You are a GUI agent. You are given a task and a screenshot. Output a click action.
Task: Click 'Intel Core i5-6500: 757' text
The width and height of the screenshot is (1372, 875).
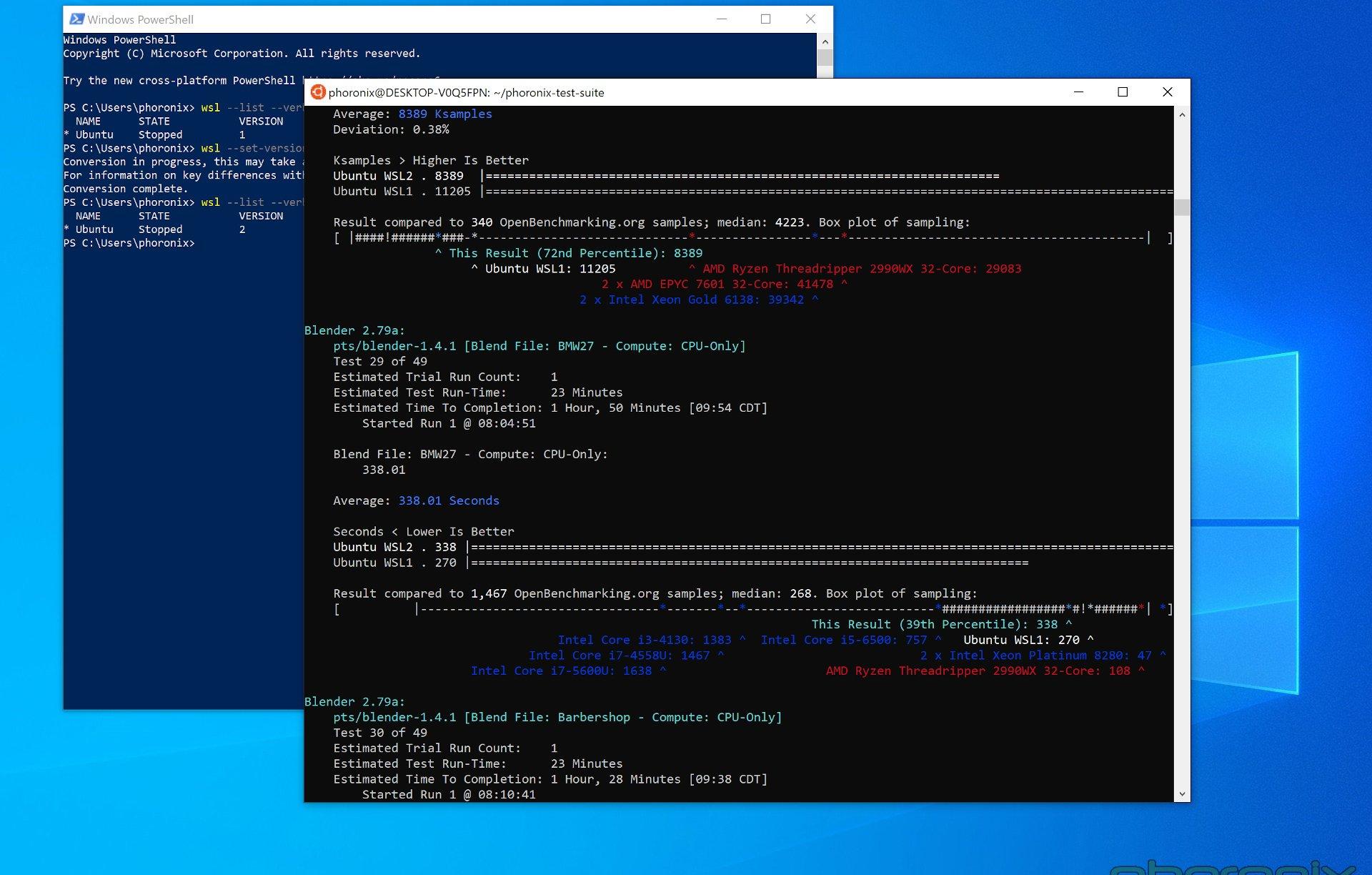point(844,640)
